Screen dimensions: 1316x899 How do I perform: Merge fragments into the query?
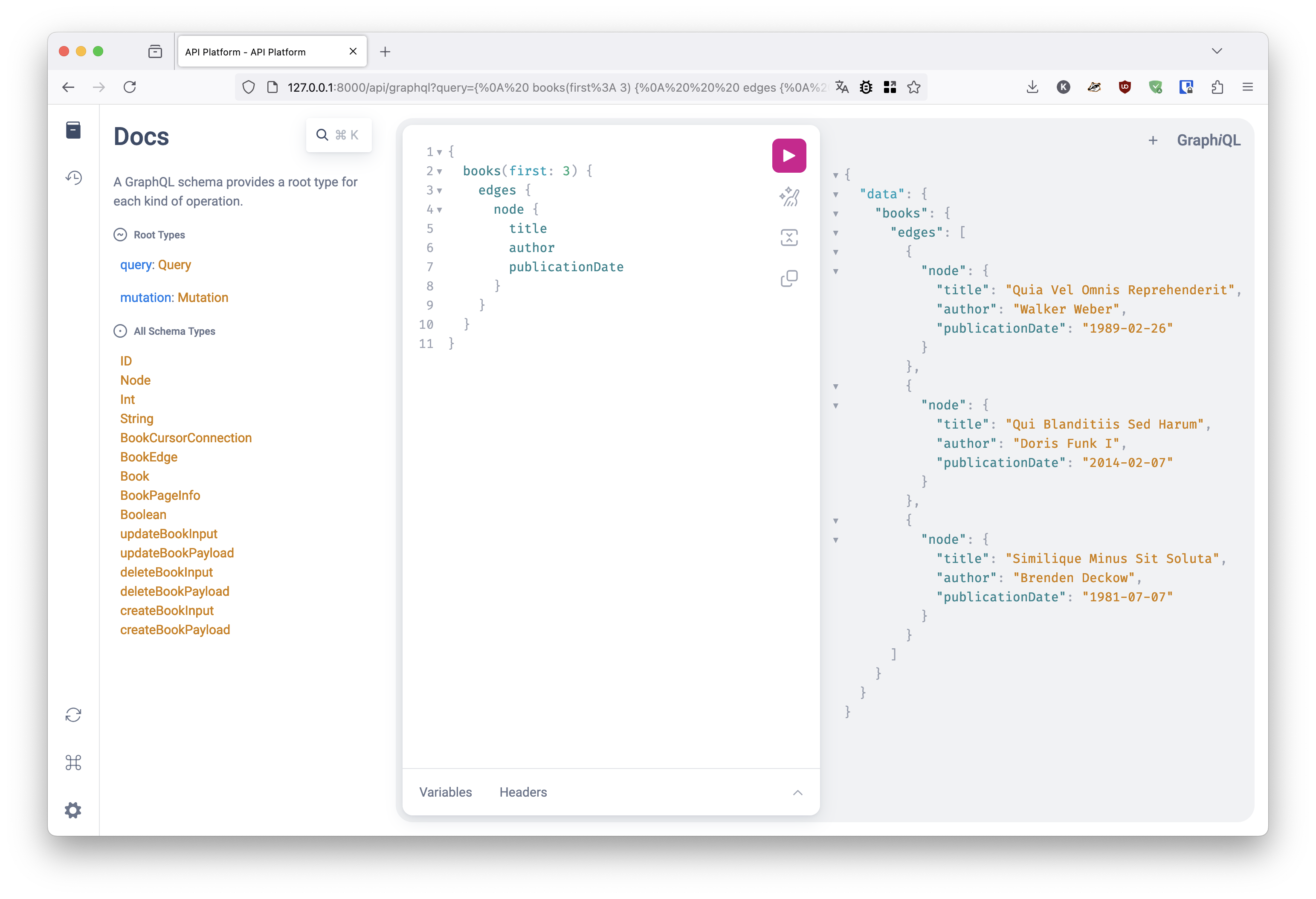[x=789, y=238]
